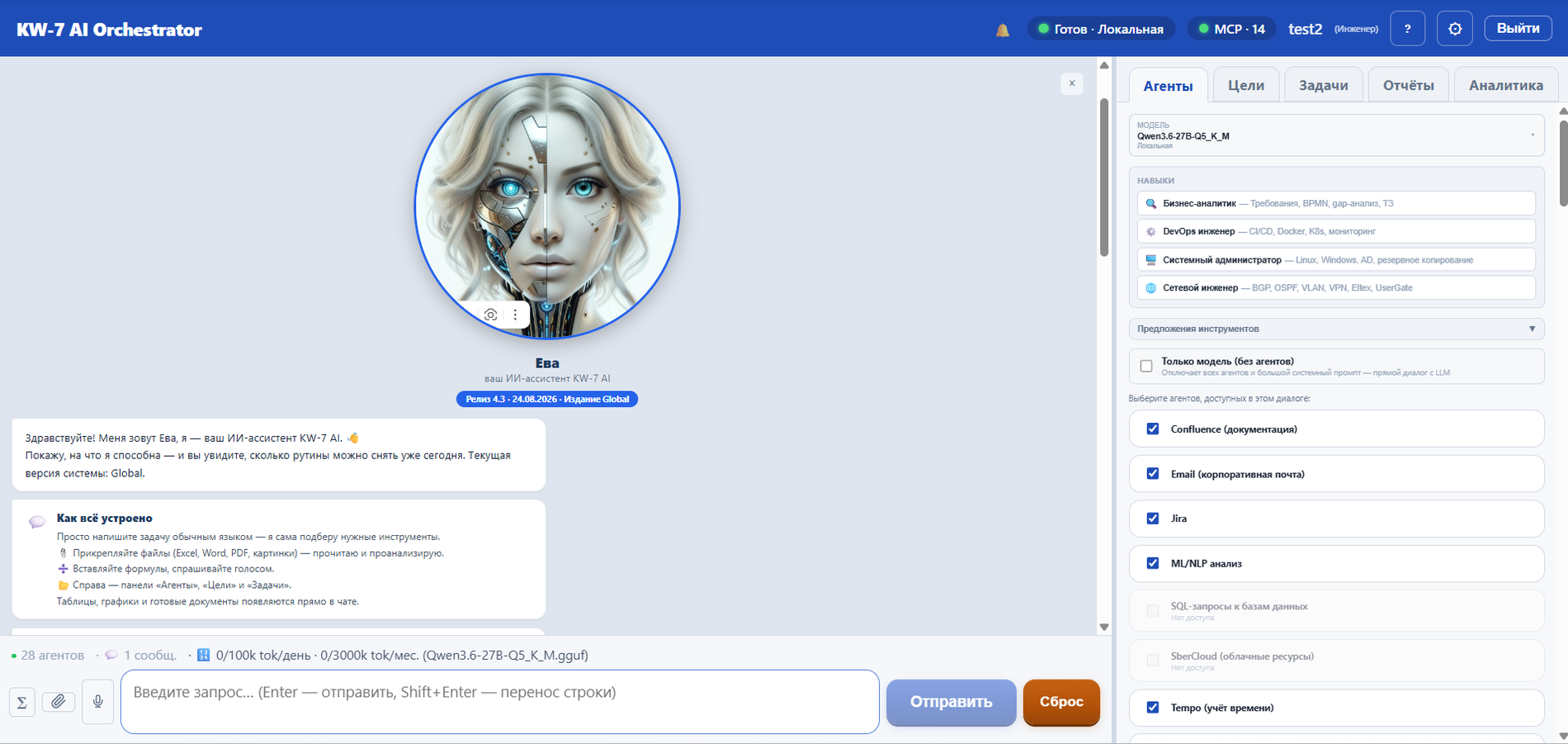
Task: Click the Business analyst skill icon
Action: pos(1150,203)
